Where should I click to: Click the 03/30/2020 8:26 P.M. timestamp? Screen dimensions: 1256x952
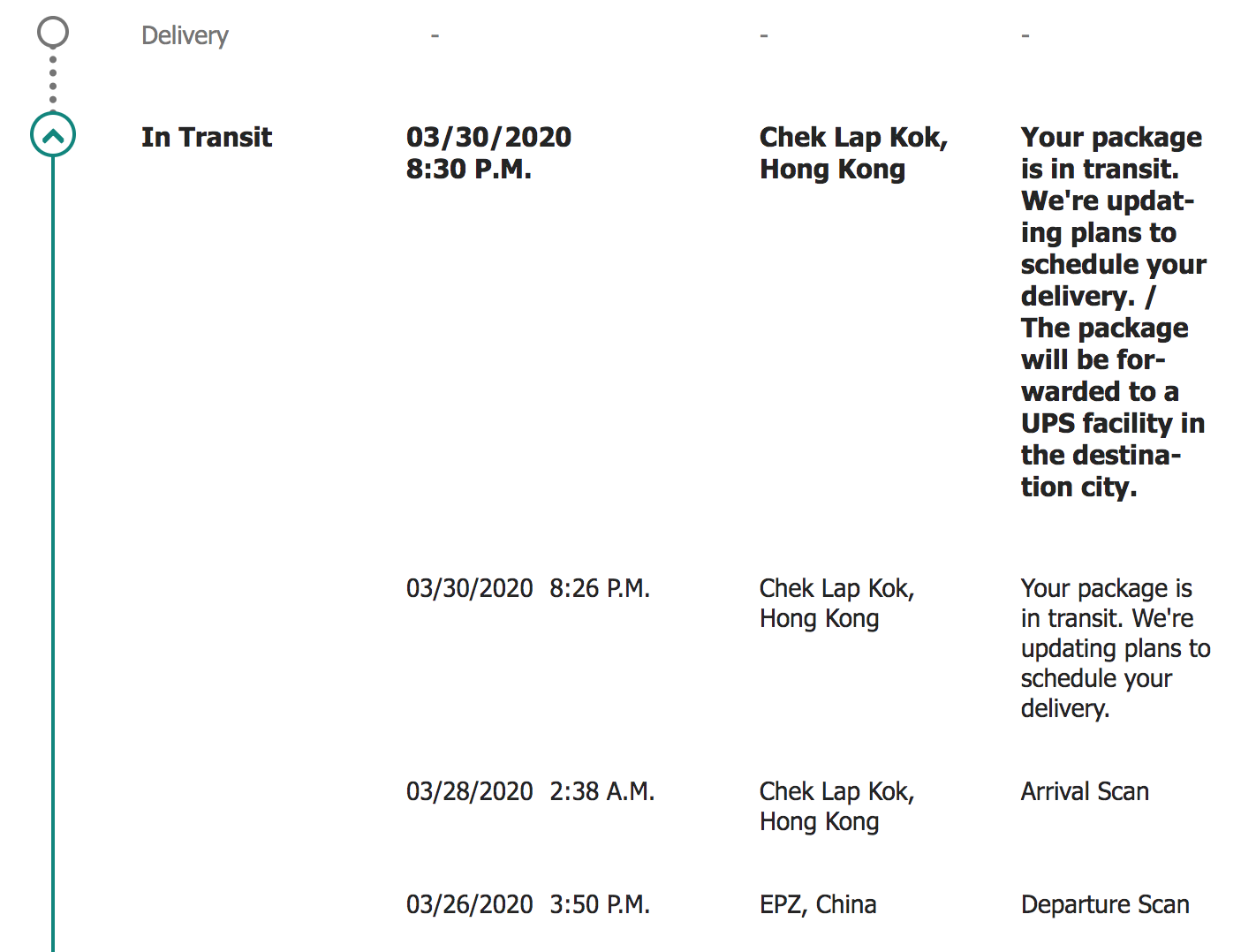click(528, 588)
